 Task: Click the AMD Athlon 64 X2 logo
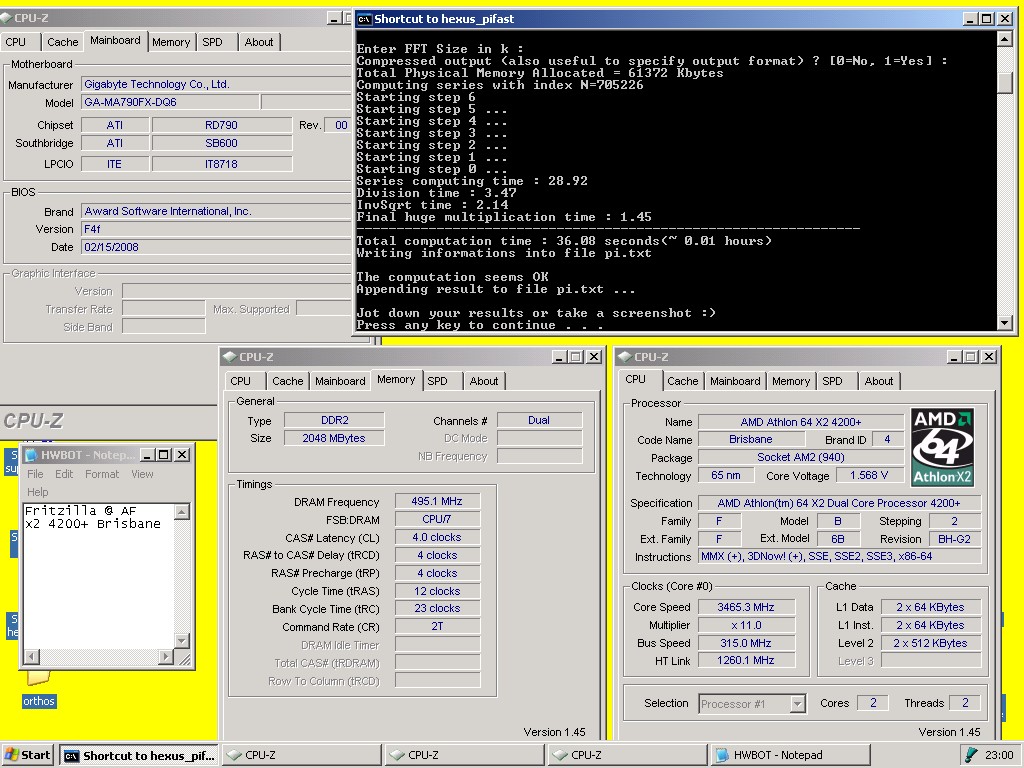[942, 447]
